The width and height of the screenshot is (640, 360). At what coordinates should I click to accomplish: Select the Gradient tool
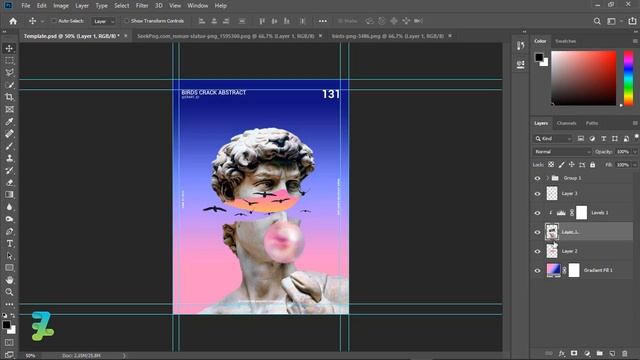click(9, 195)
